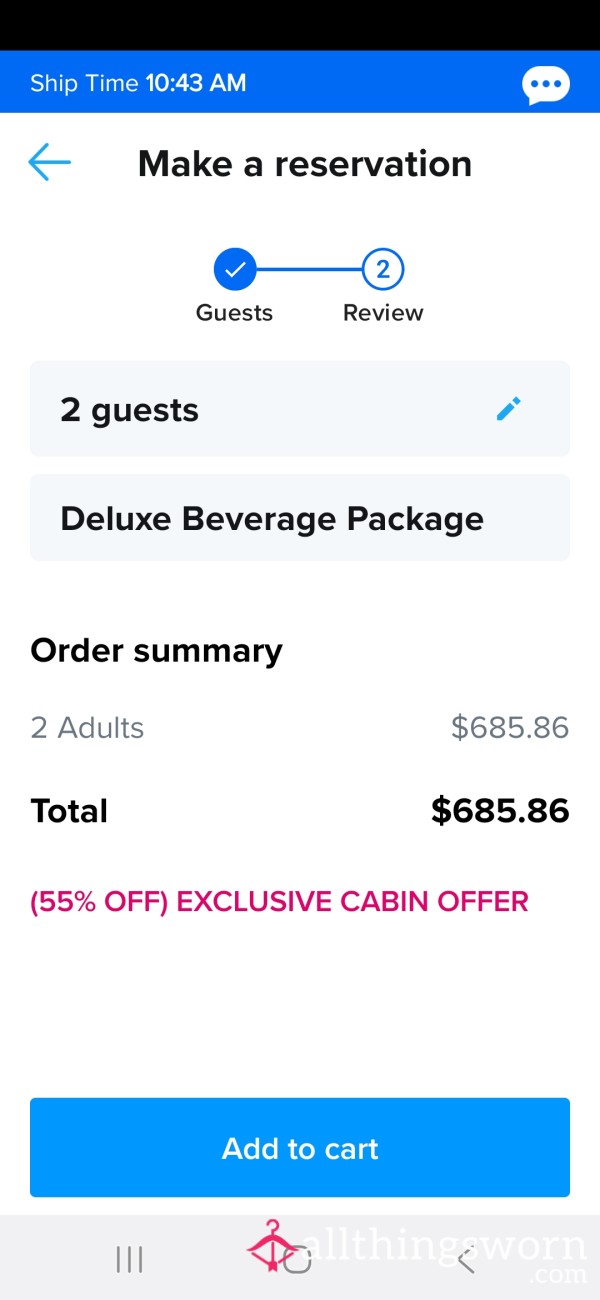Tap the Android home button icon

[298, 1260]
